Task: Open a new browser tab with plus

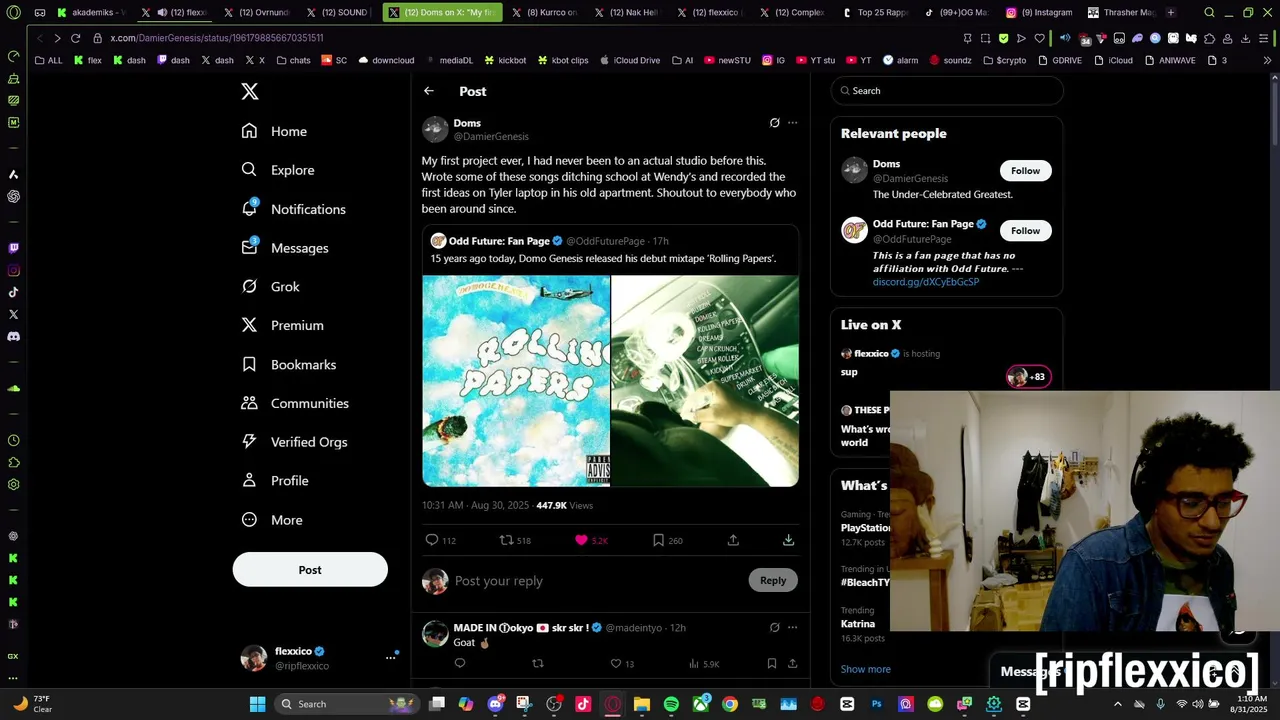Action: 1171,13
